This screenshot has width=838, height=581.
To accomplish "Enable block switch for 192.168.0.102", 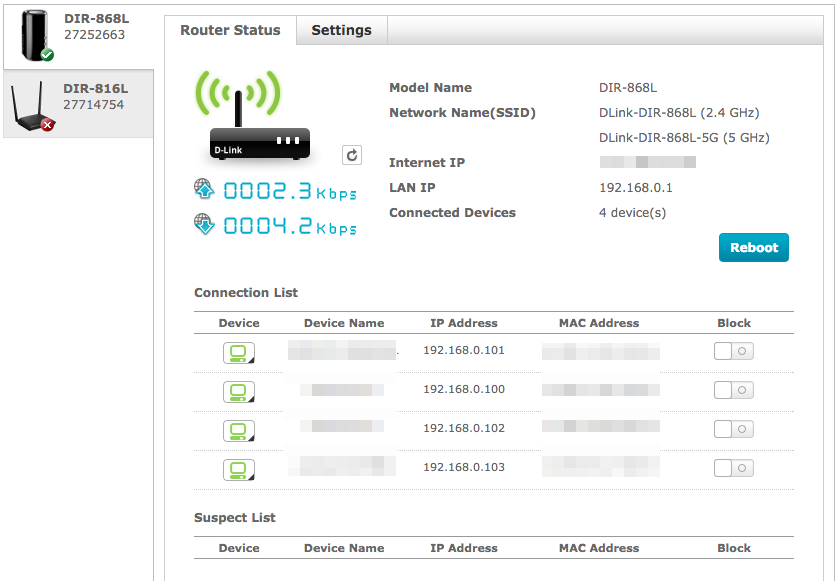I will tap(733, 429).
